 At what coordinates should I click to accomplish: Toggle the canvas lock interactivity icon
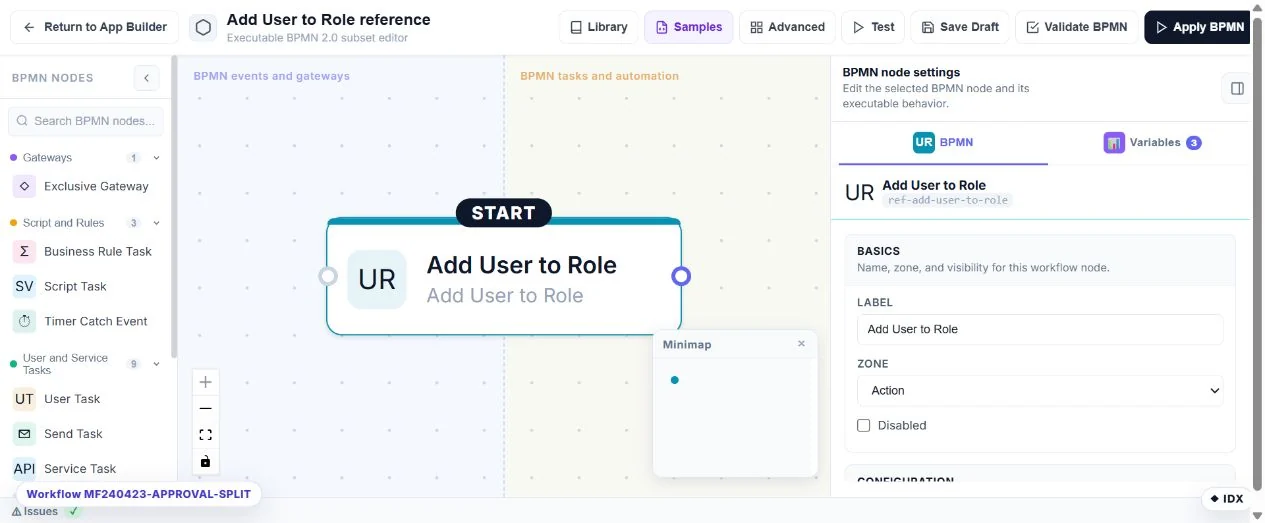205,461
